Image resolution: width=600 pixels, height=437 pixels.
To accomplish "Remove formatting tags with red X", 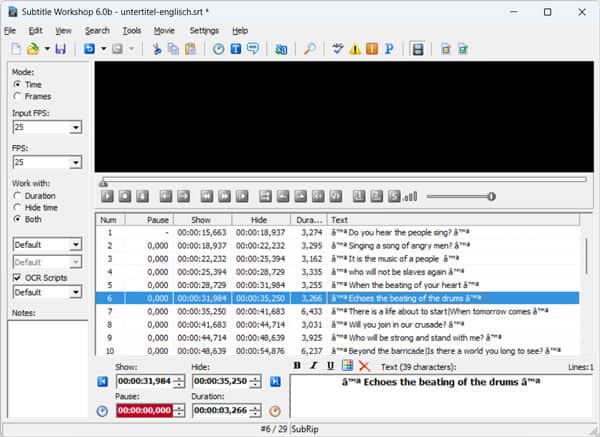I will click(364, 366).
